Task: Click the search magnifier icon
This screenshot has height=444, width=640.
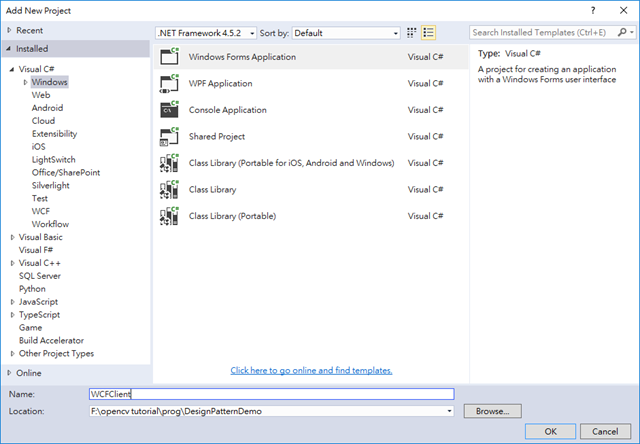Action: tap(622, 32)
